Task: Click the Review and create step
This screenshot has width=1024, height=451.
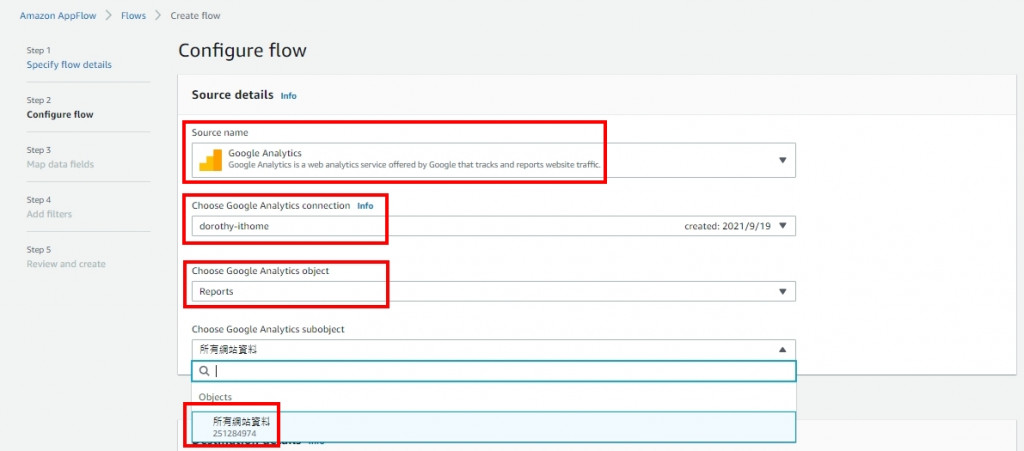Action: pos(66,264)
